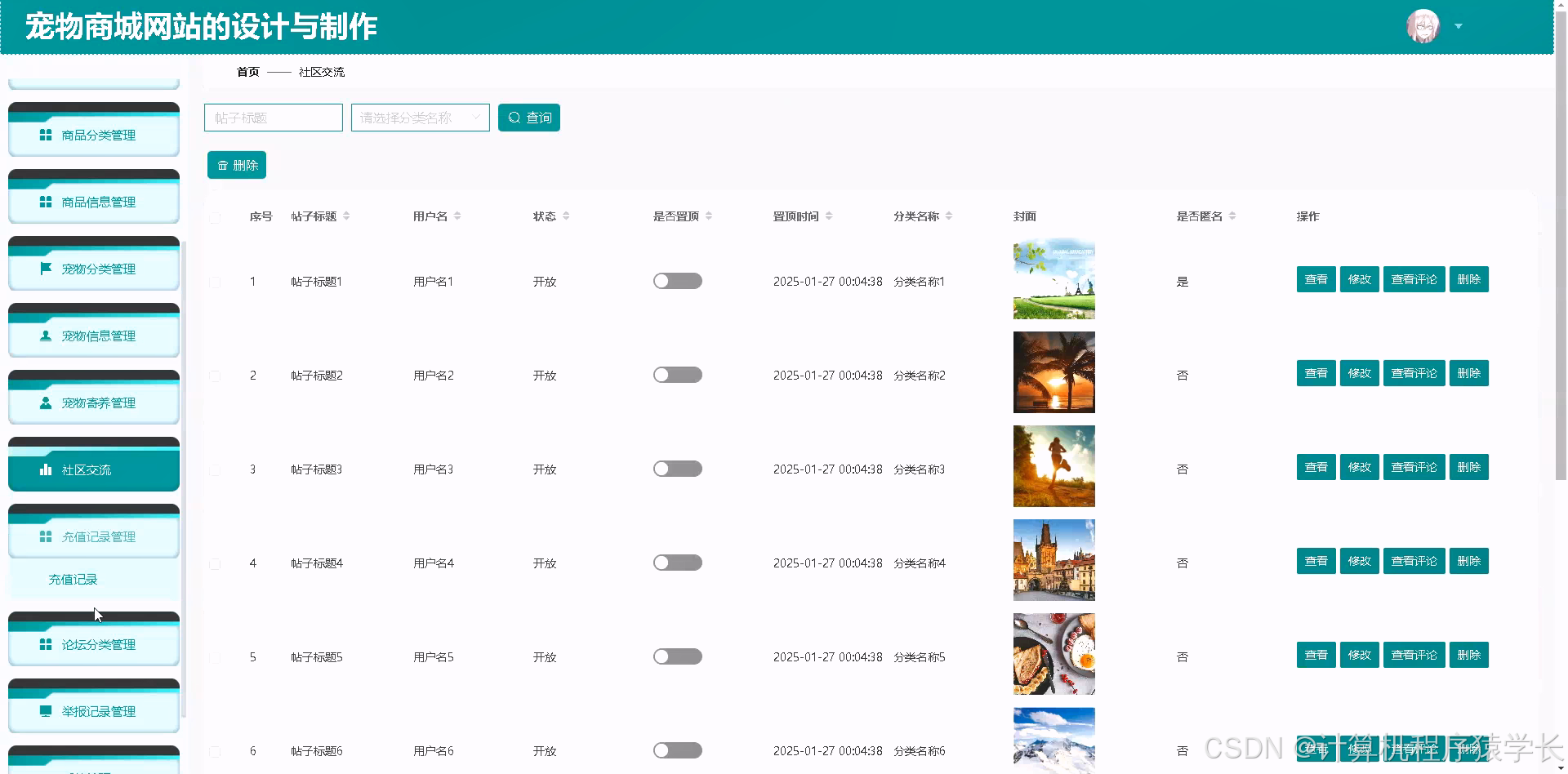
Task: Open the 充值记录 submenu item
Action: click(94, 579)
